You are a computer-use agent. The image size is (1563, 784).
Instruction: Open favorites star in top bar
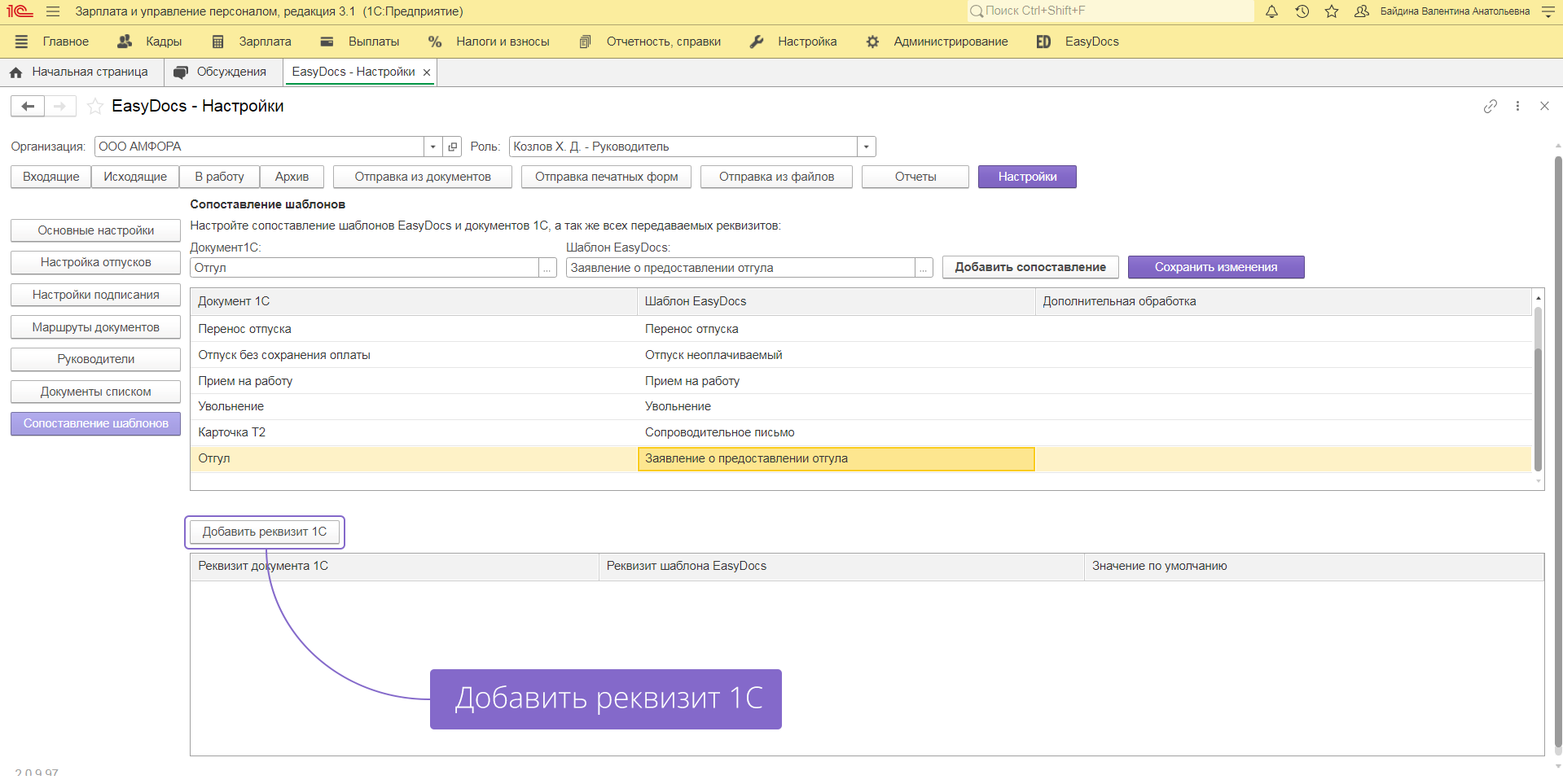[1332, 11]
